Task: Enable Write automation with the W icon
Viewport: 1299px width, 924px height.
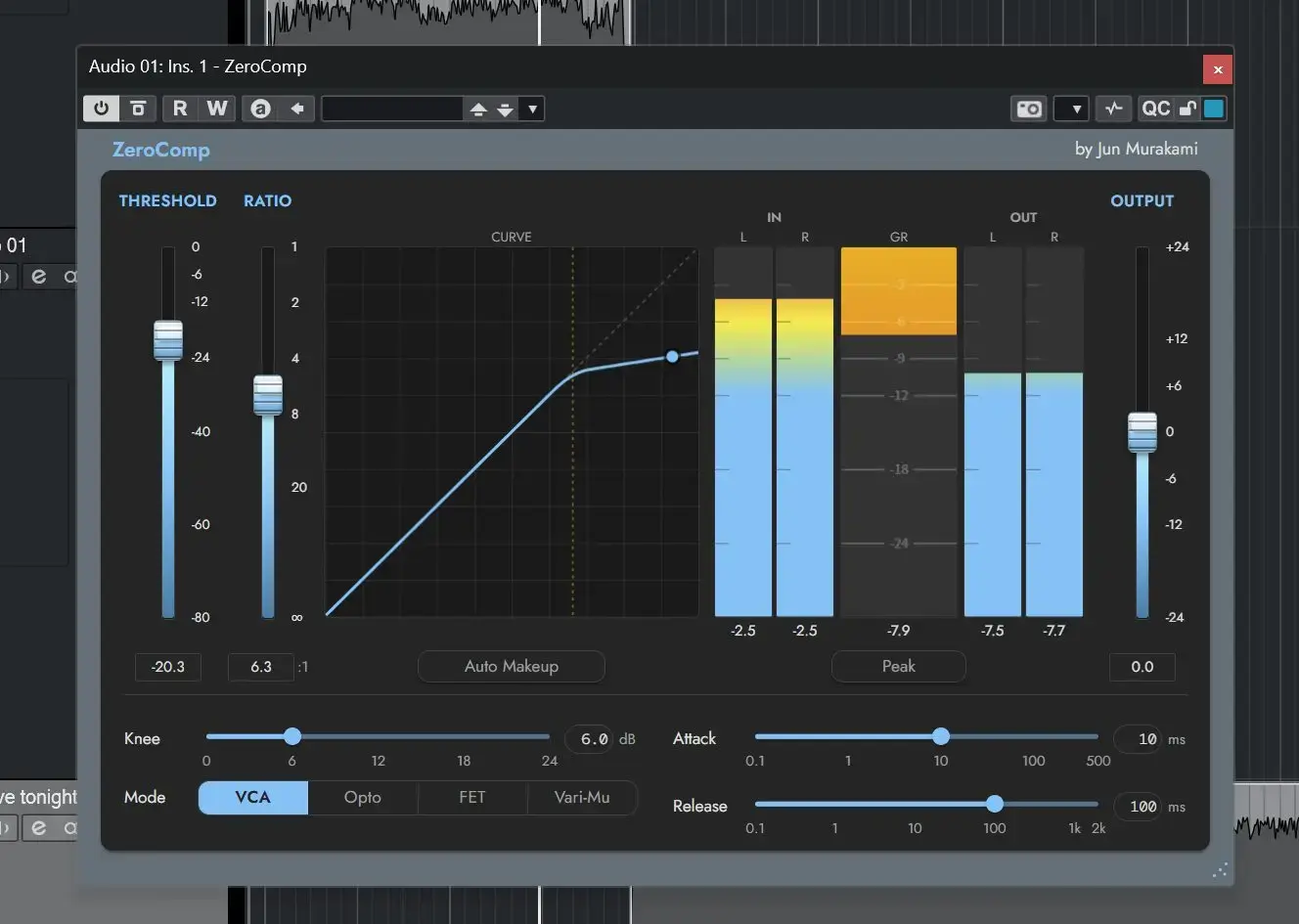Action: click(217, 109)
